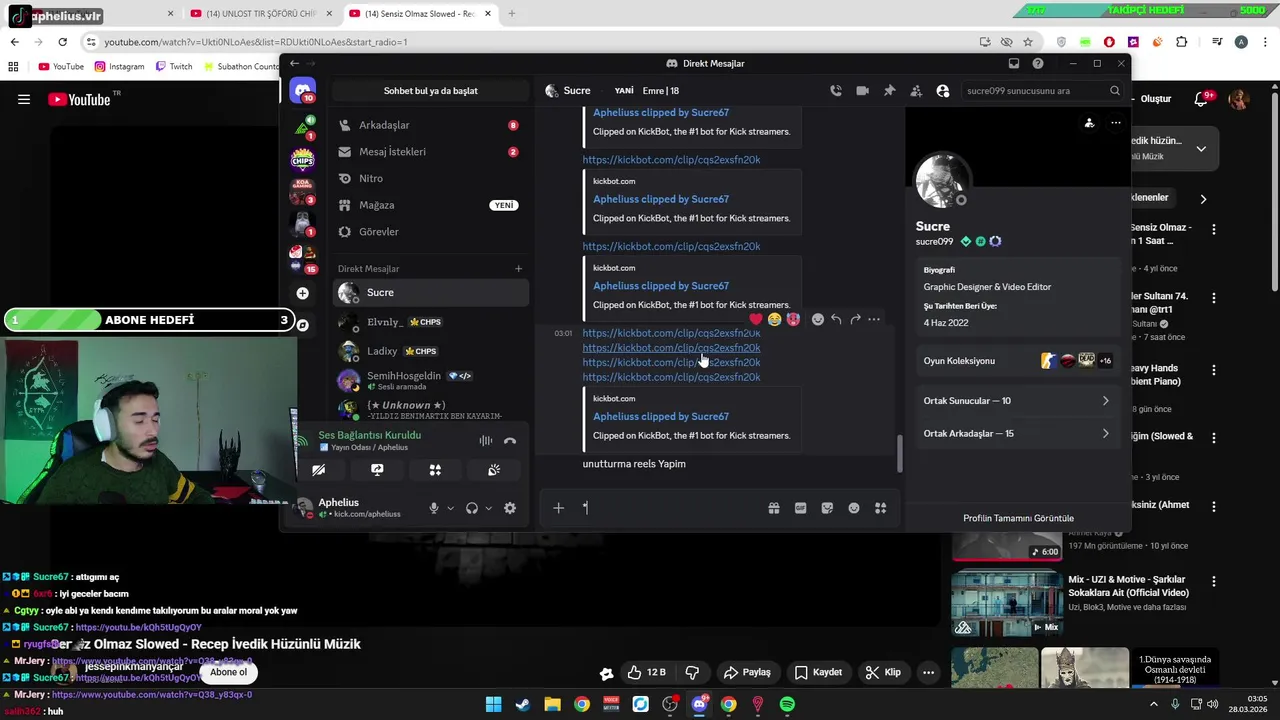The width and height of the screenshot is (1280, 720).
Task: Expand Ortak Arkadaşlar — 15
Action: click(x=1016, y=434)
